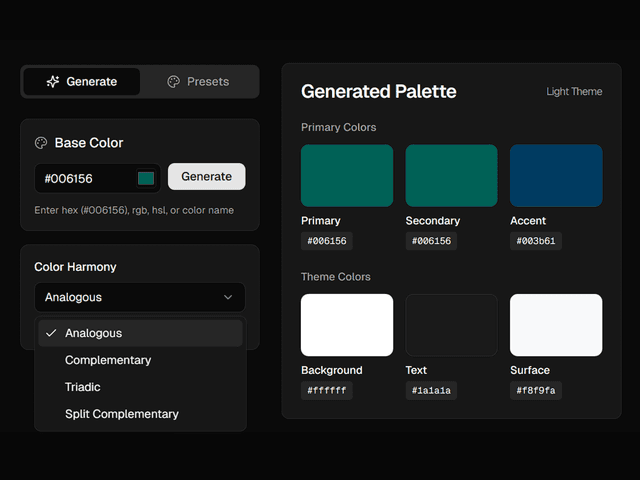
Task: Click the Surface label text
Action: pyautogui.click(x=530, y=370)
